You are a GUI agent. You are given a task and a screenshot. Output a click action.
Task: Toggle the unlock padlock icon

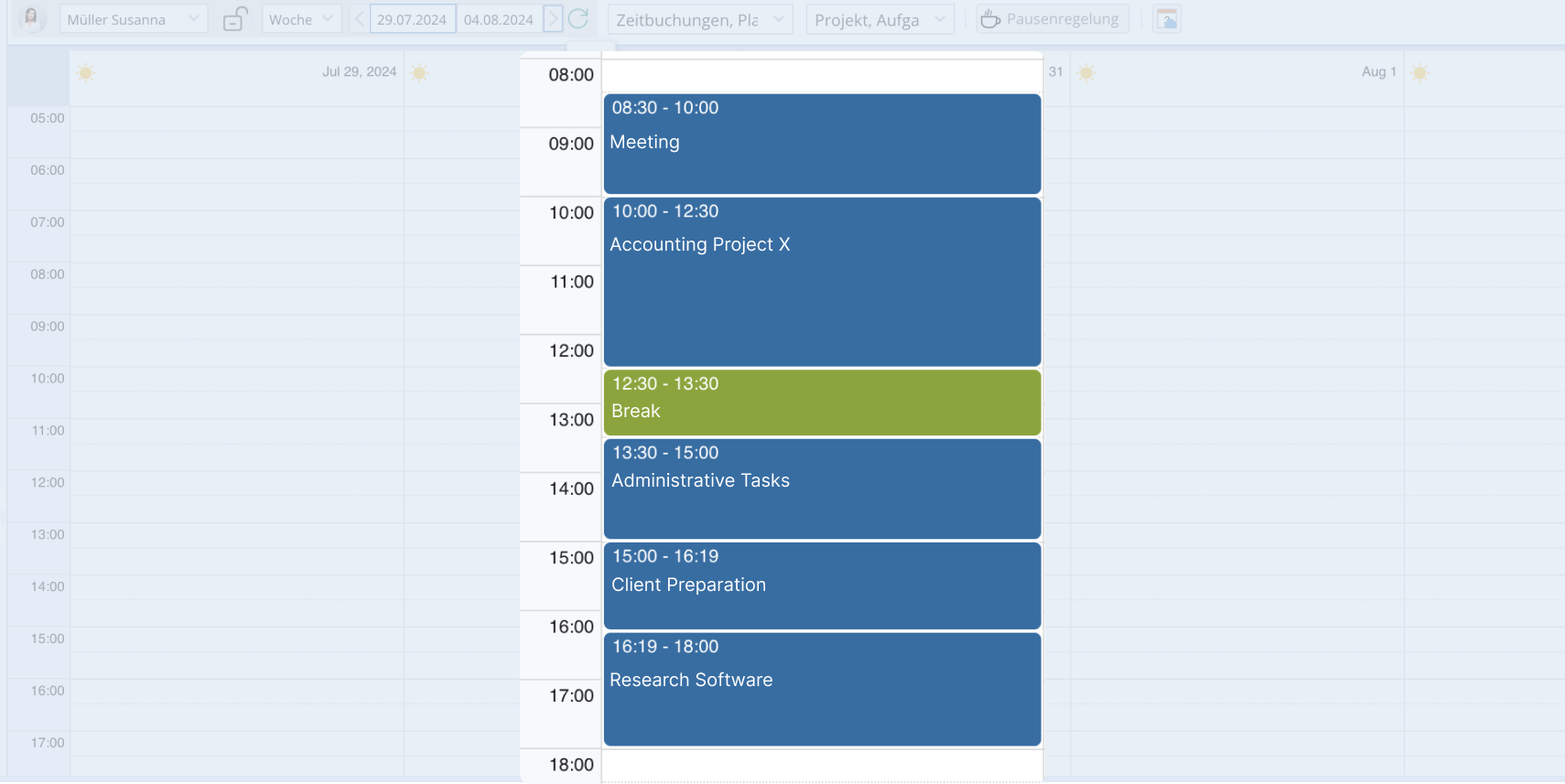coord(235,19)
